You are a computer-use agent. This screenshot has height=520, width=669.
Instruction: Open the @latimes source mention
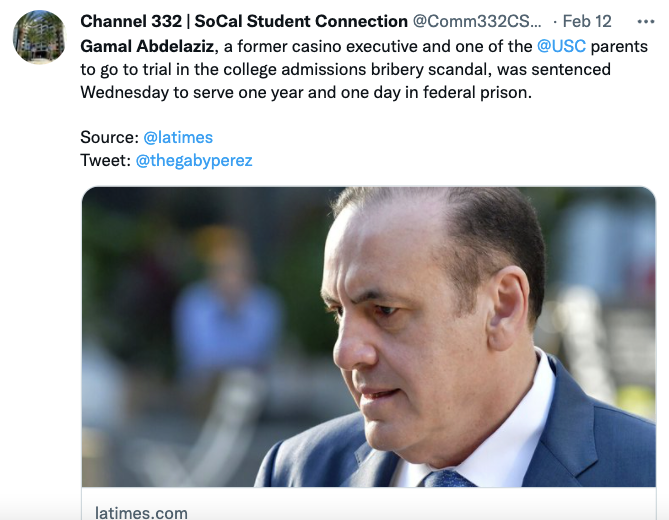coord(178,137)
